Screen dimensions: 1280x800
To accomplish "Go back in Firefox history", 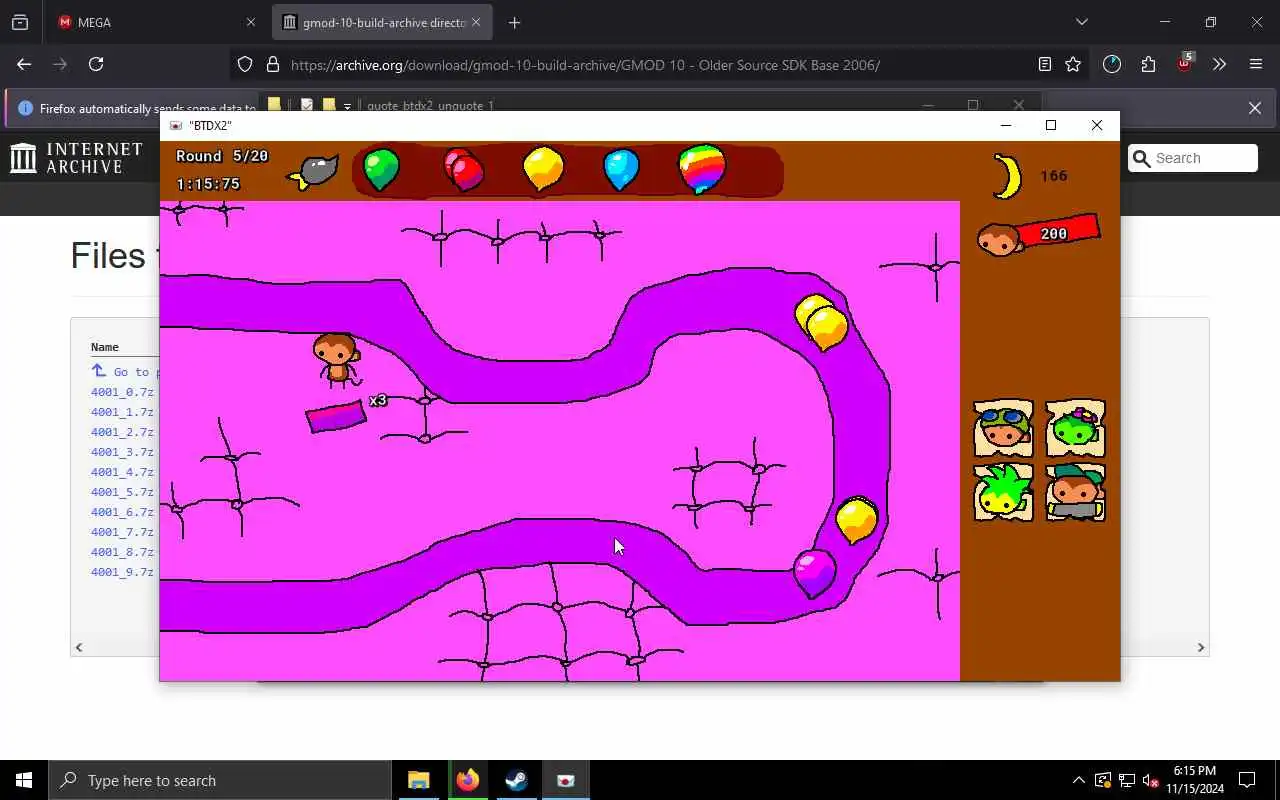I will pos(24,64).
